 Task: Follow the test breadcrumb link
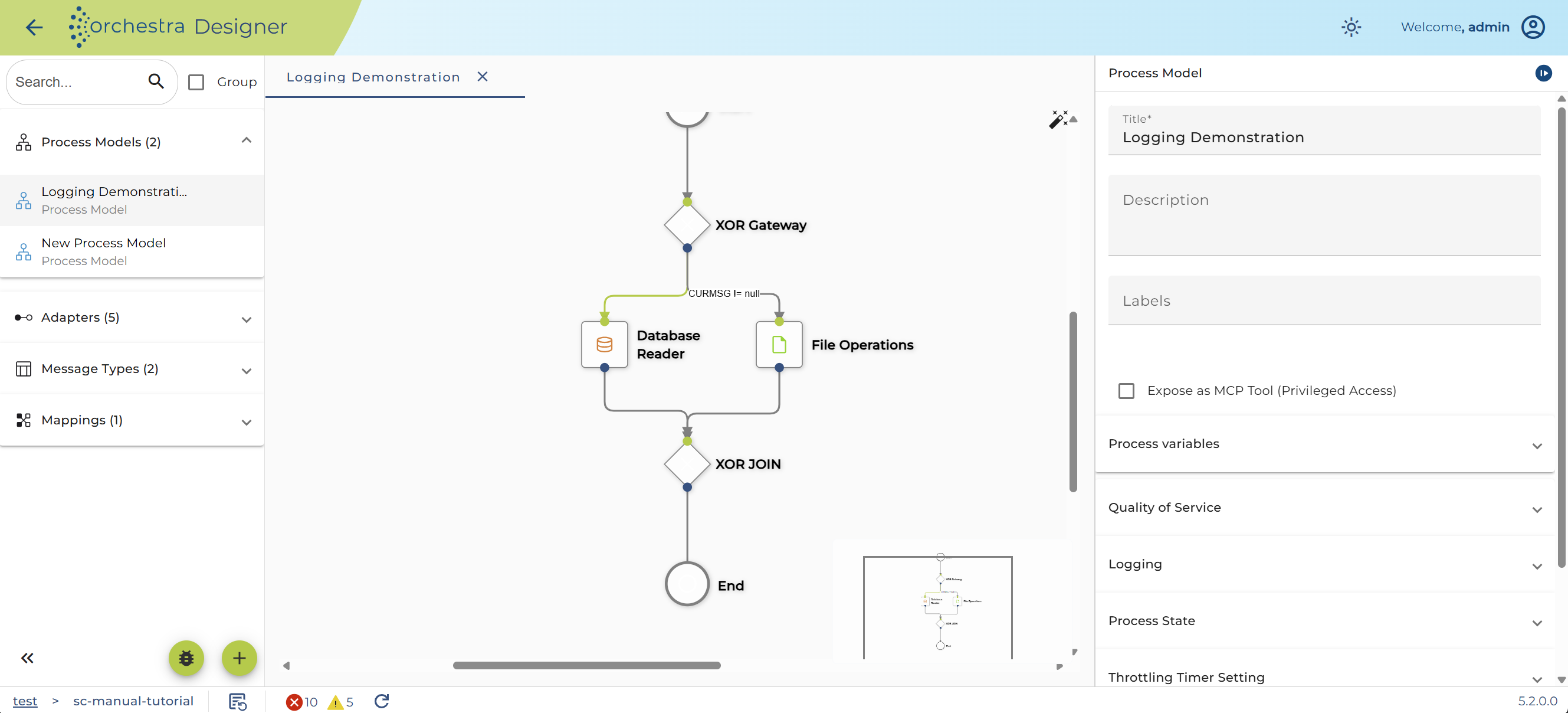point(25,701)
